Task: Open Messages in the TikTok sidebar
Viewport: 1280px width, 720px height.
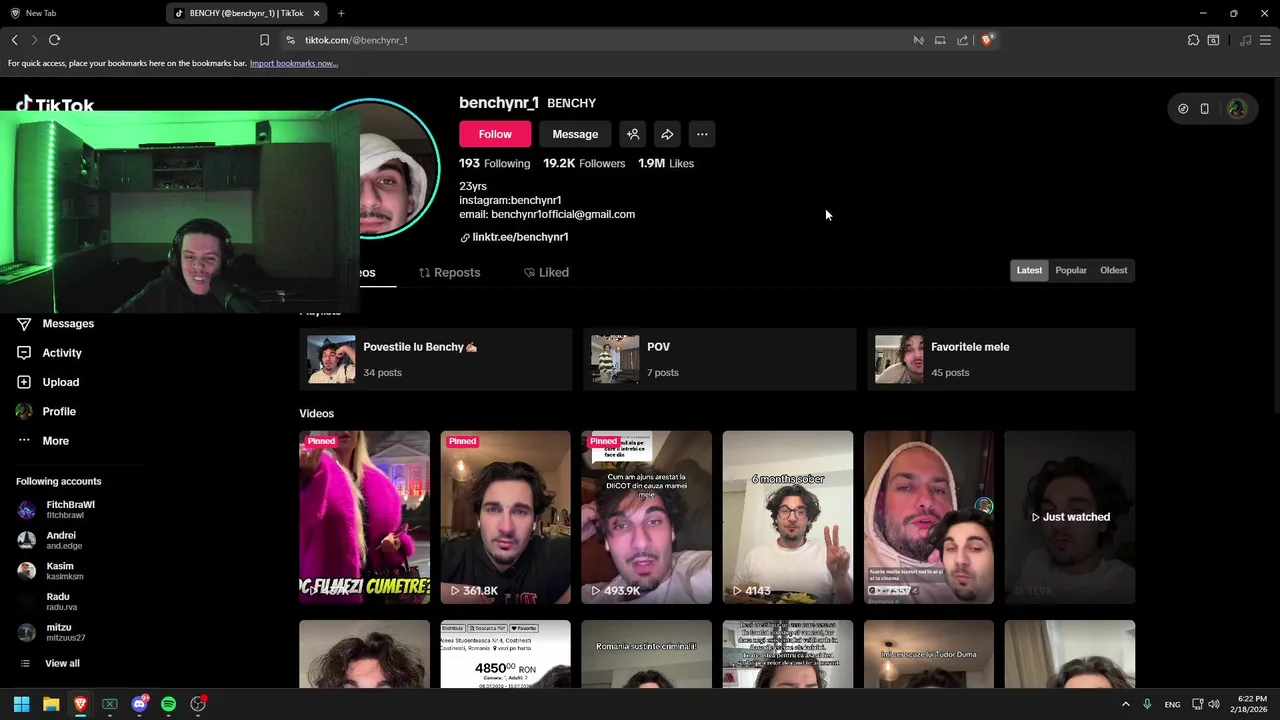Action: click(55, 324)
